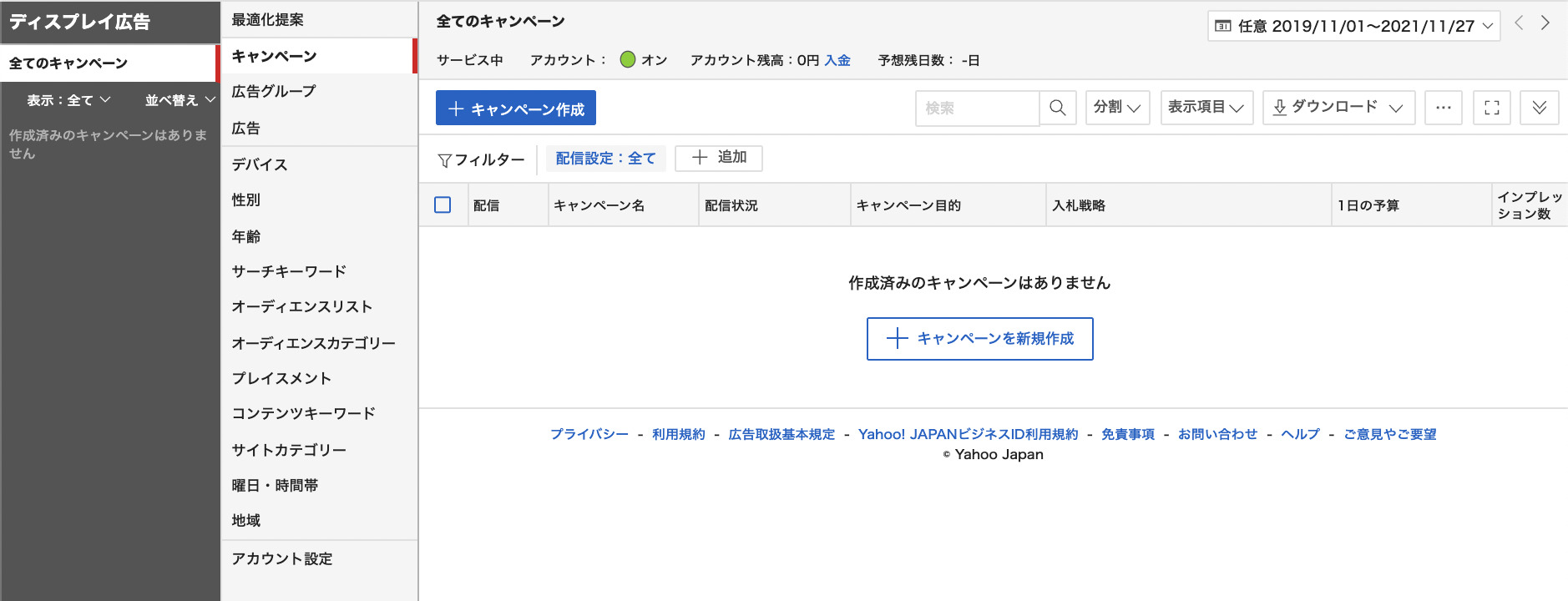Open オーディエンスリスト menu item
The width and height of the screenshot is (1568, 601).
point(301,306)
